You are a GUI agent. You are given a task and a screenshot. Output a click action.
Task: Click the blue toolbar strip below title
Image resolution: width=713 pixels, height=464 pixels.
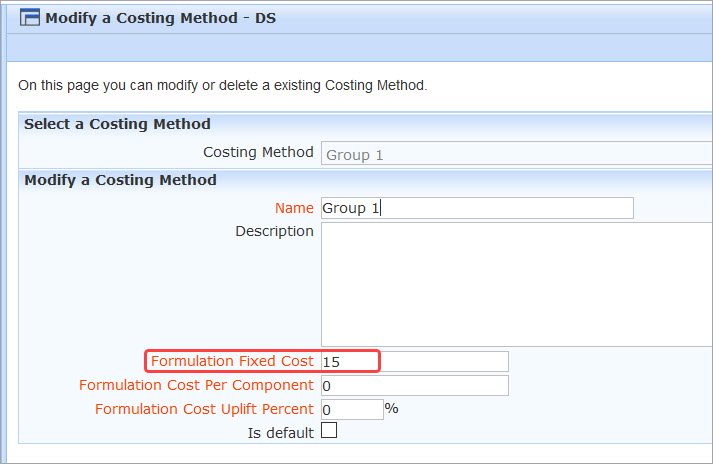pyautogui.click(x=360, y=48)
